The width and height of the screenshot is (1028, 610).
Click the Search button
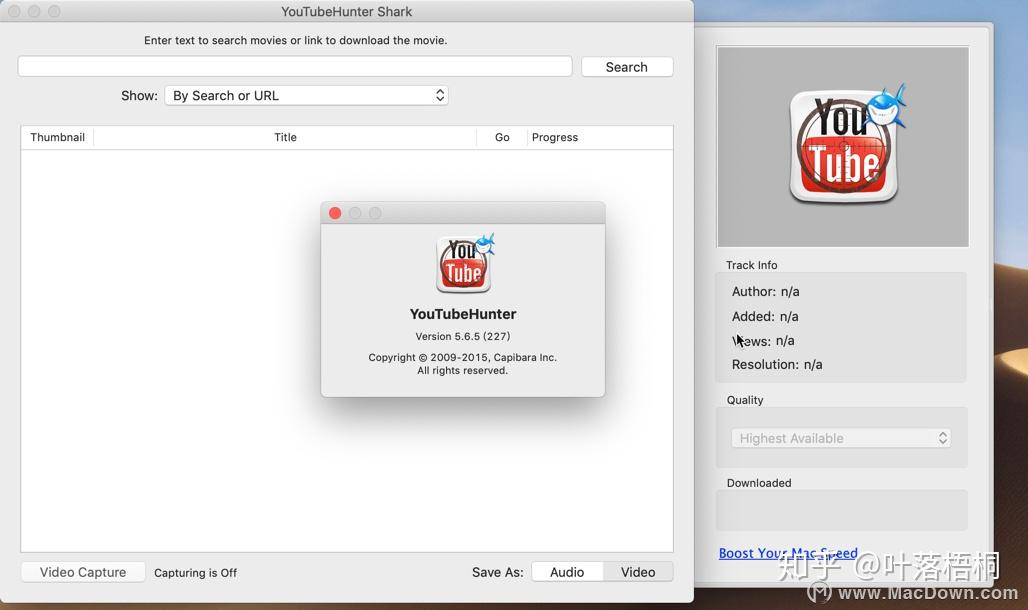click(627, 67)
